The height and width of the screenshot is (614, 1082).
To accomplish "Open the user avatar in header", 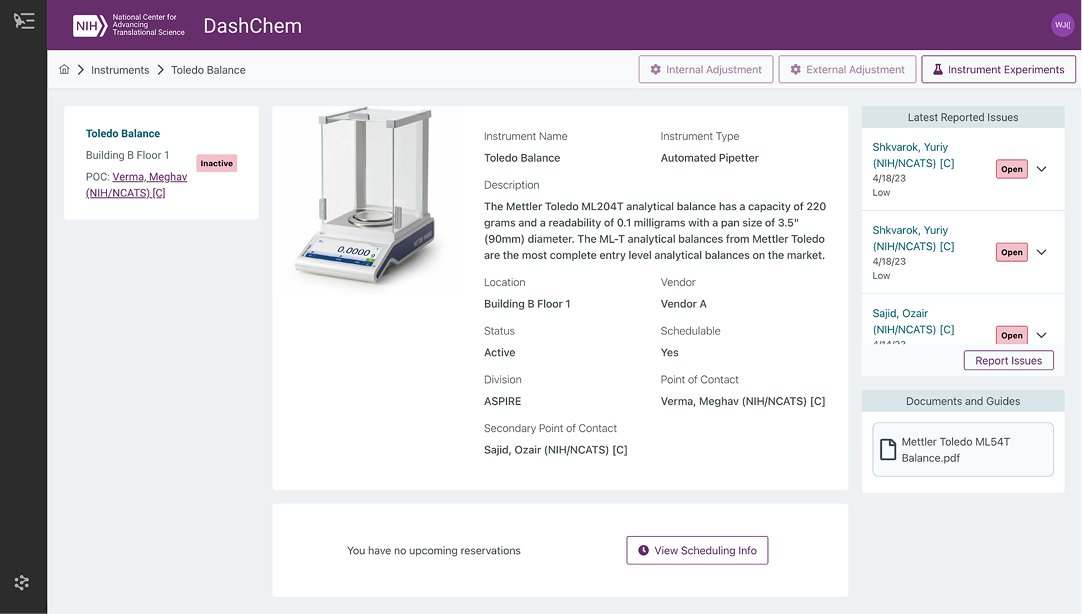I will pyautogui.click(x=1062, y=25).
